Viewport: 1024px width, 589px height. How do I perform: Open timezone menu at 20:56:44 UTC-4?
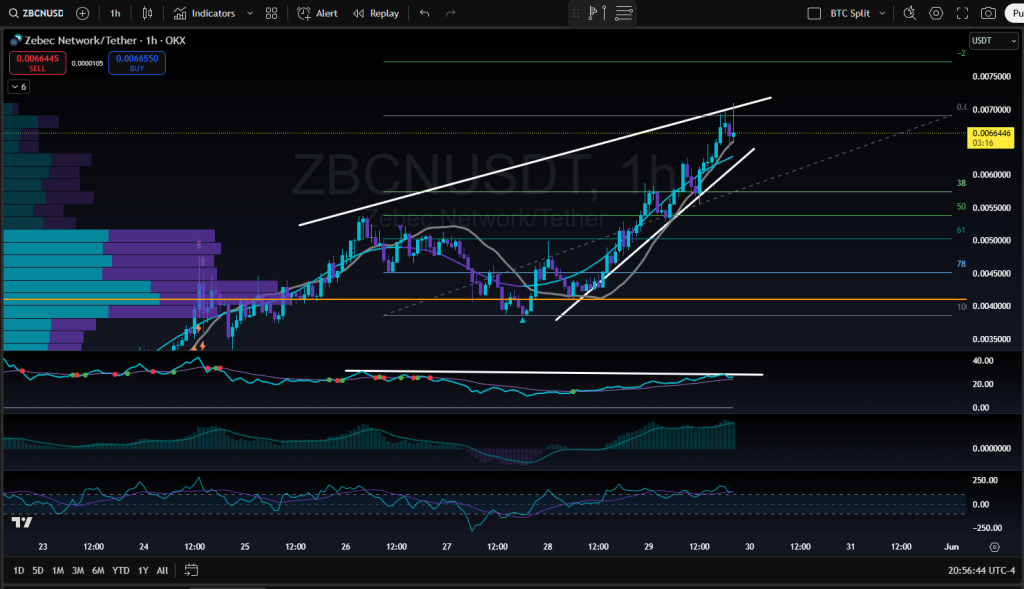click(982, 571)
